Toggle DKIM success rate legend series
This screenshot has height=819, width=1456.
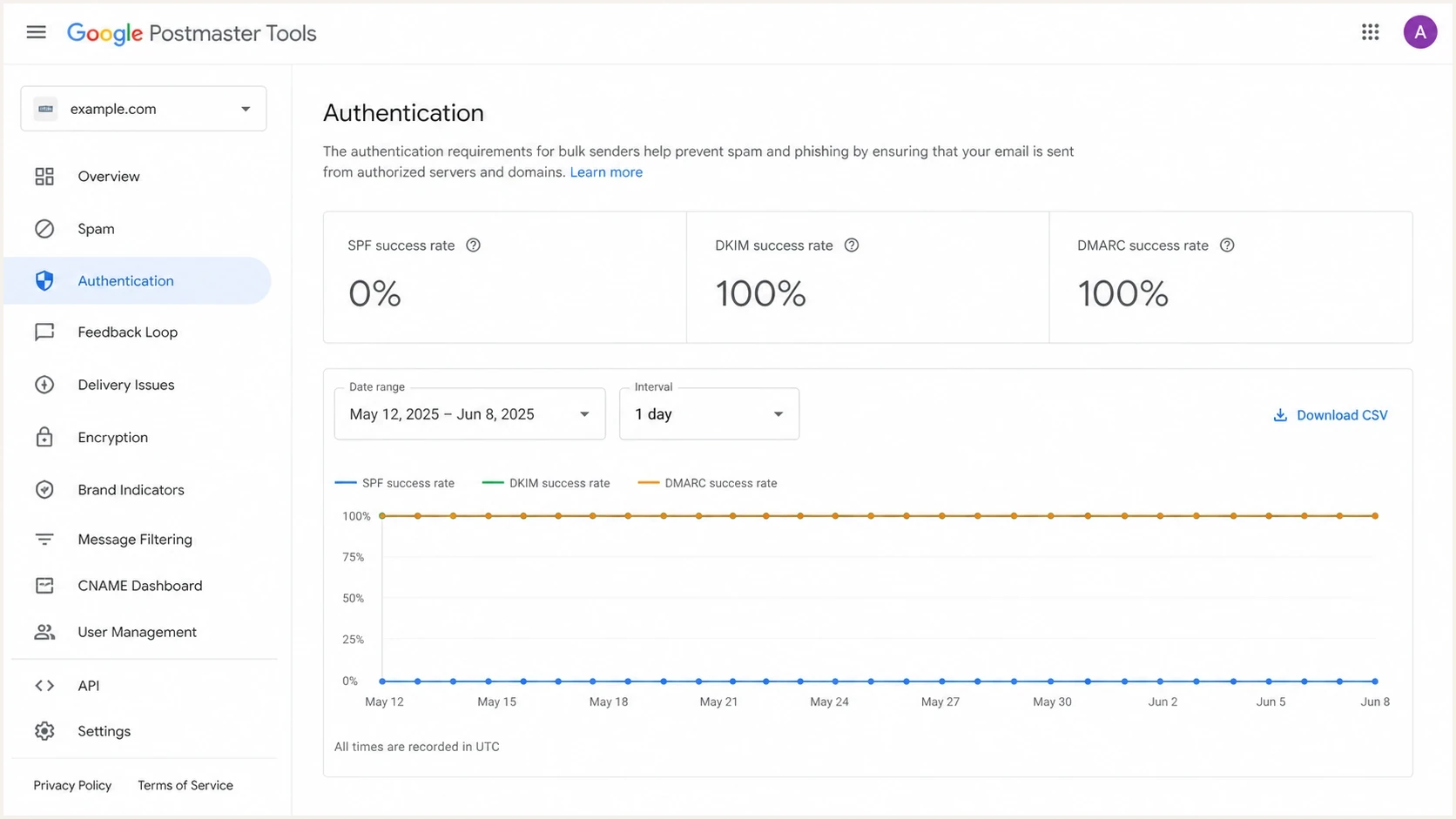coord(546,483)
